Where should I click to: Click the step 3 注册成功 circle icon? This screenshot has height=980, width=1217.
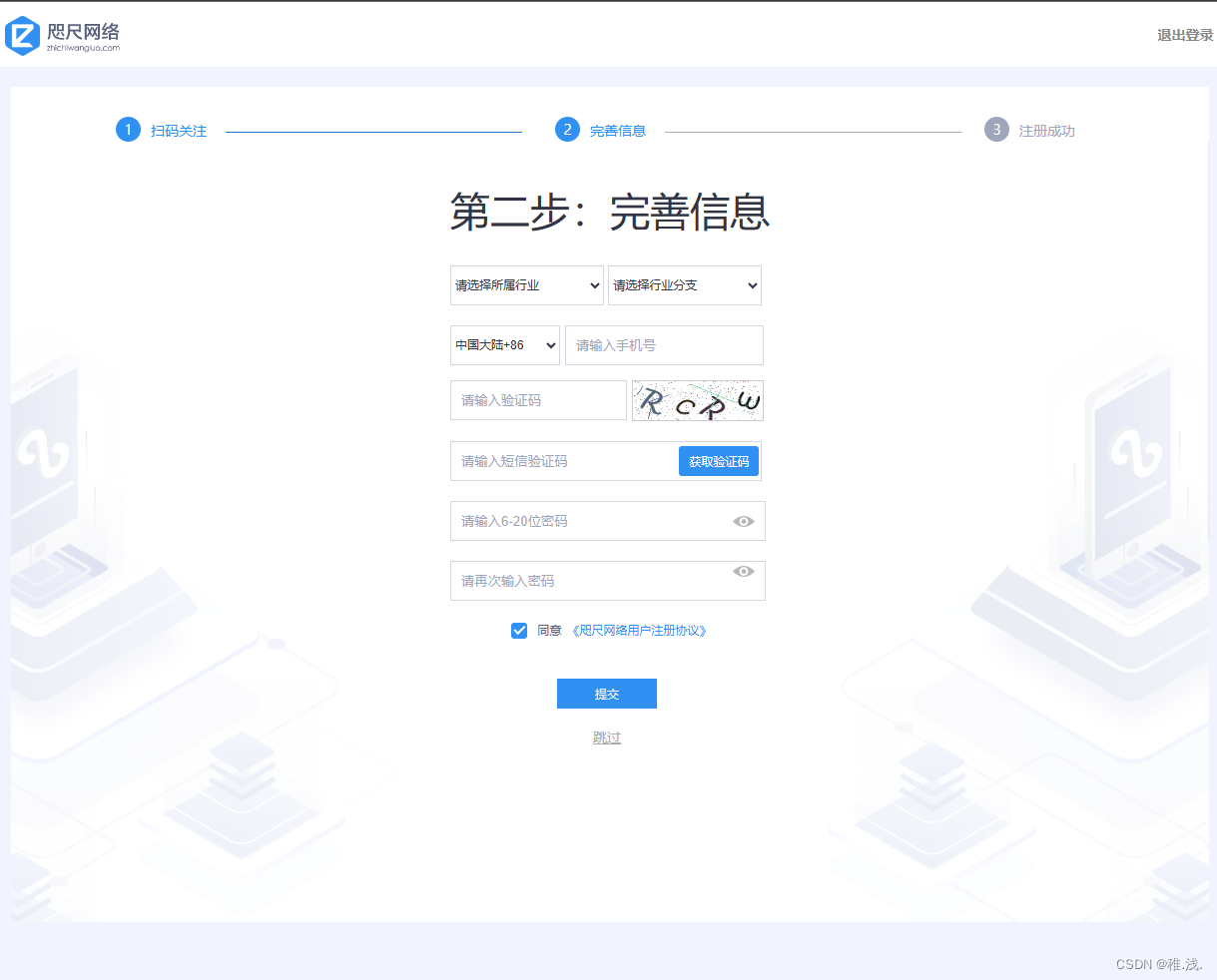pos(995,130)
